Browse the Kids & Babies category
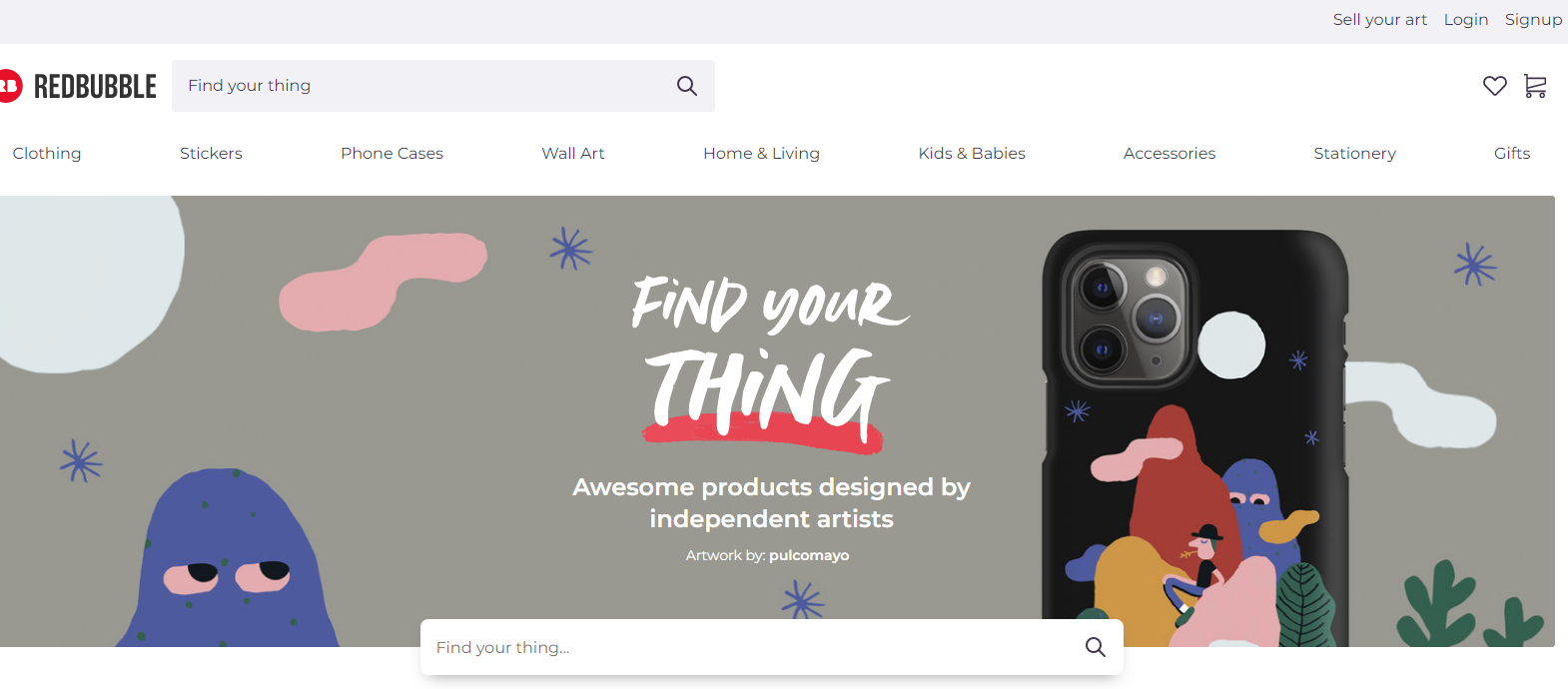Screen dimensions: 1568x689 972,153
